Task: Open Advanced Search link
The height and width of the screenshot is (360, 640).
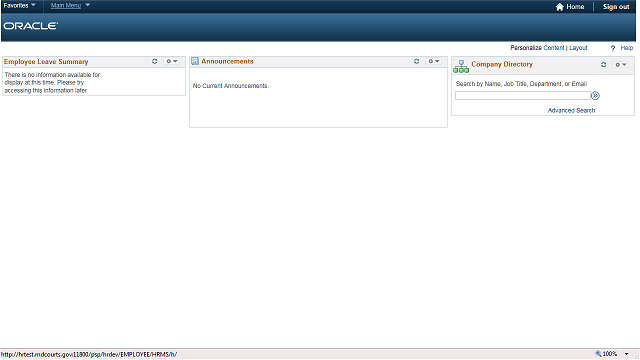Action: 571,110
